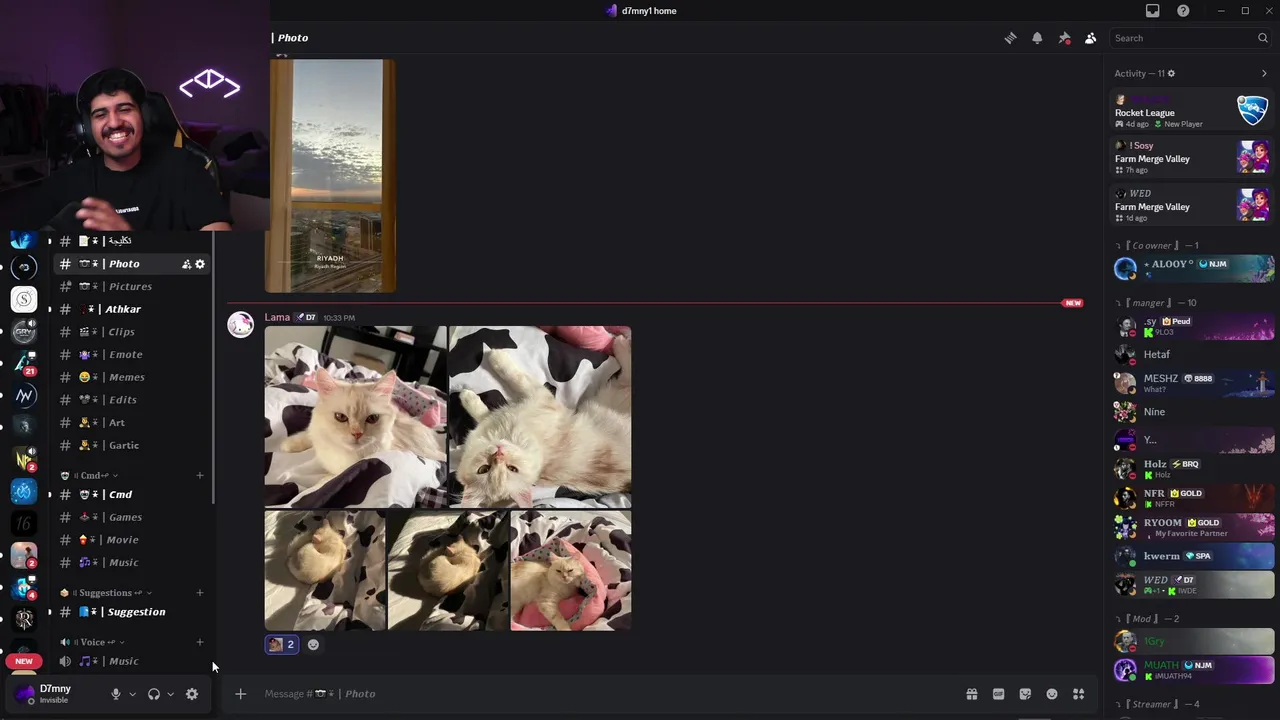Screen dimensions: 1280x720
Task: Open member ALOOY in Co owner
Action: (1192, 268)
